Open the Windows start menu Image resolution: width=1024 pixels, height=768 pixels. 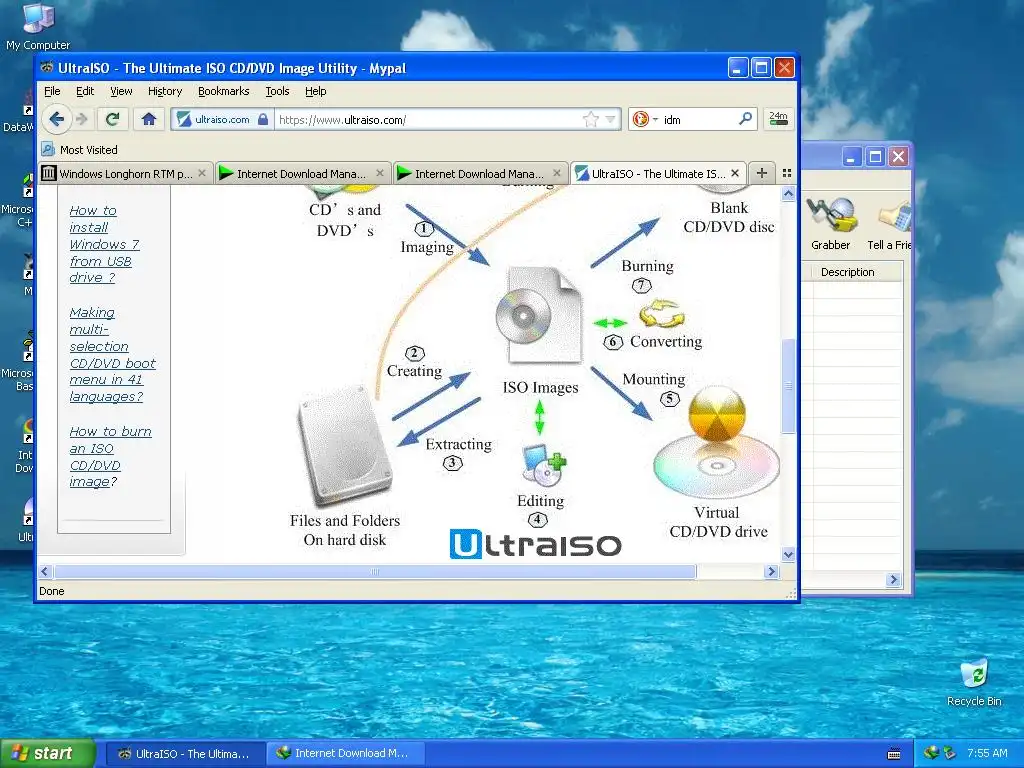47,753
